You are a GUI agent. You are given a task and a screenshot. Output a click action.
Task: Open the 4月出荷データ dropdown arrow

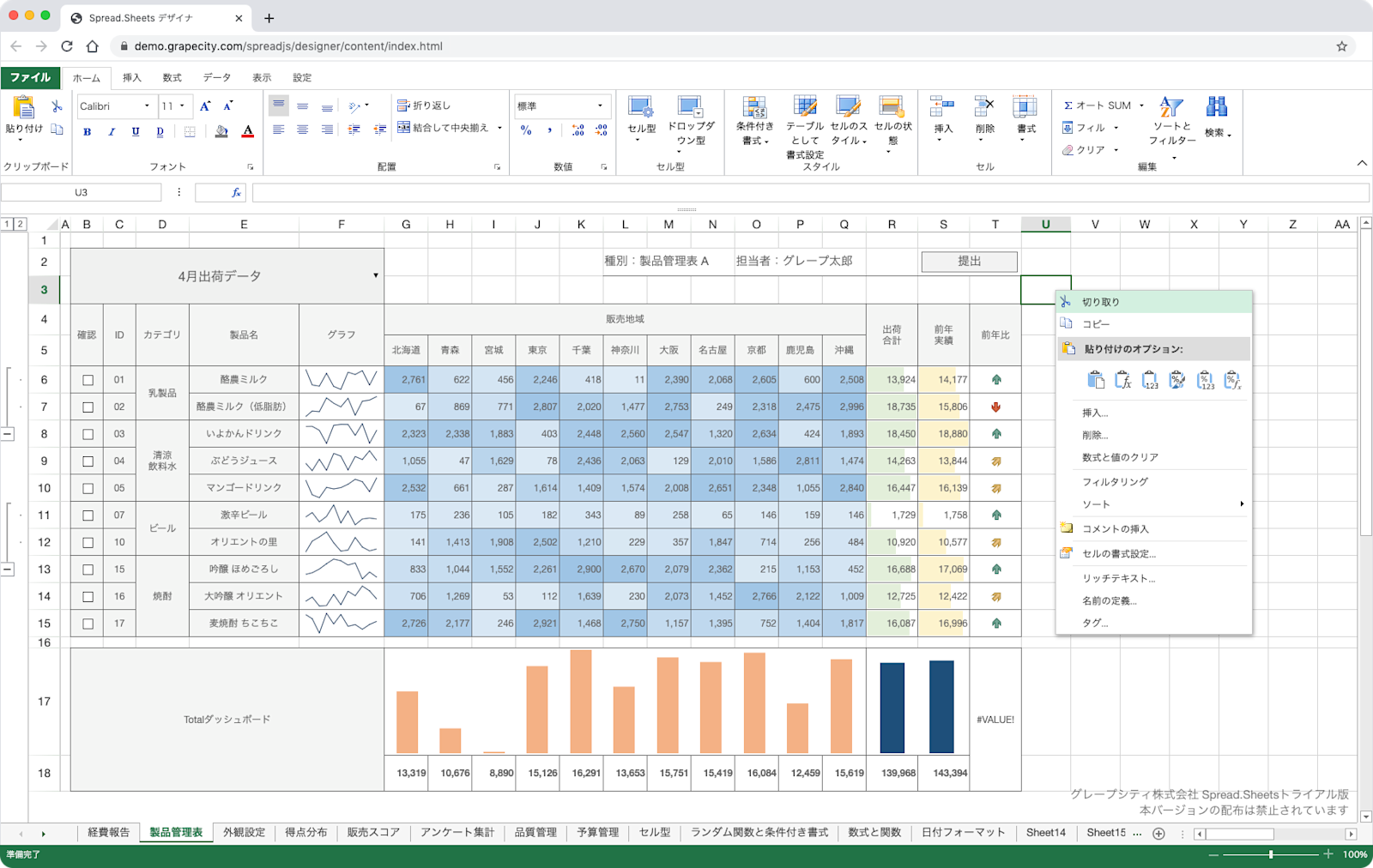point(375,276)
